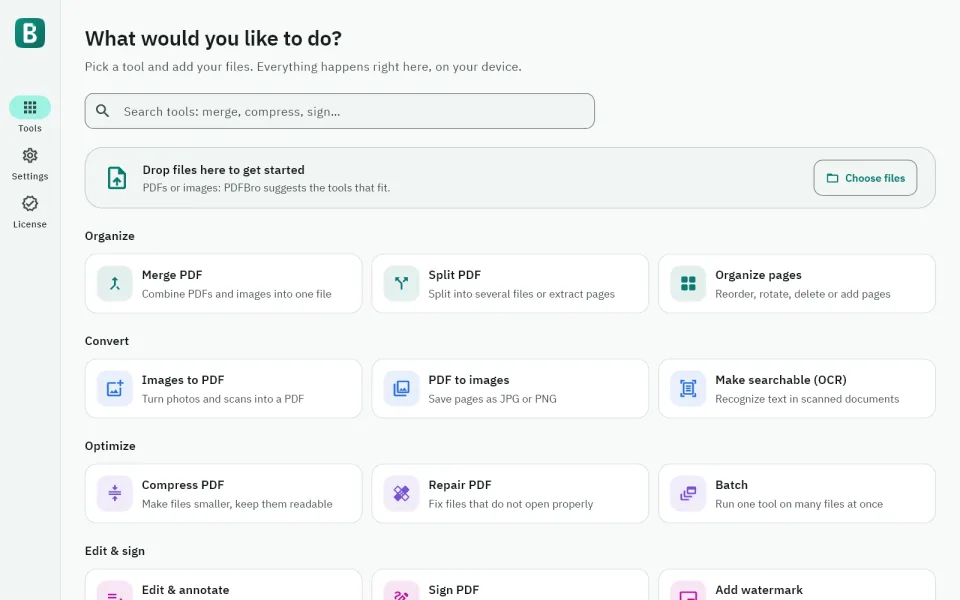Click 'Make files smaller, keep them readable'
960x600 pixels.
coord(237,504)
